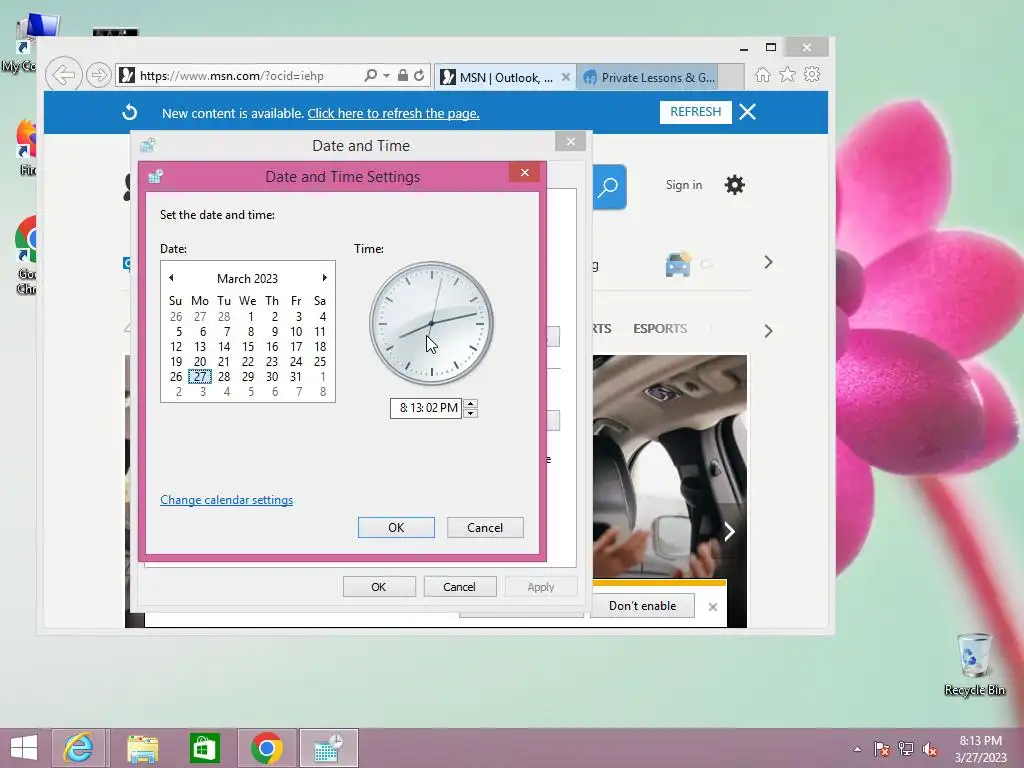Open the ESPORTS category tab
Viewport: 1024px width, 768px height.
(660, 328)
